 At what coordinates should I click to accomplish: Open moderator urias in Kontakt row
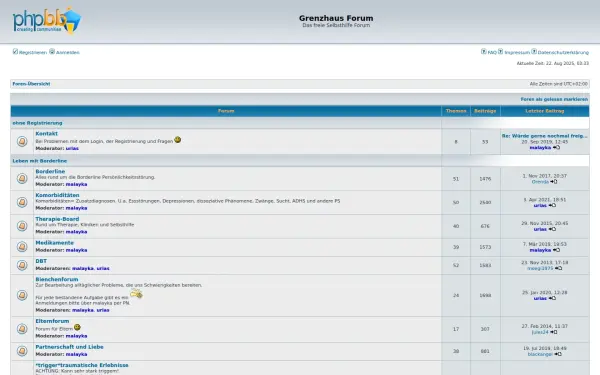[72, 148]
